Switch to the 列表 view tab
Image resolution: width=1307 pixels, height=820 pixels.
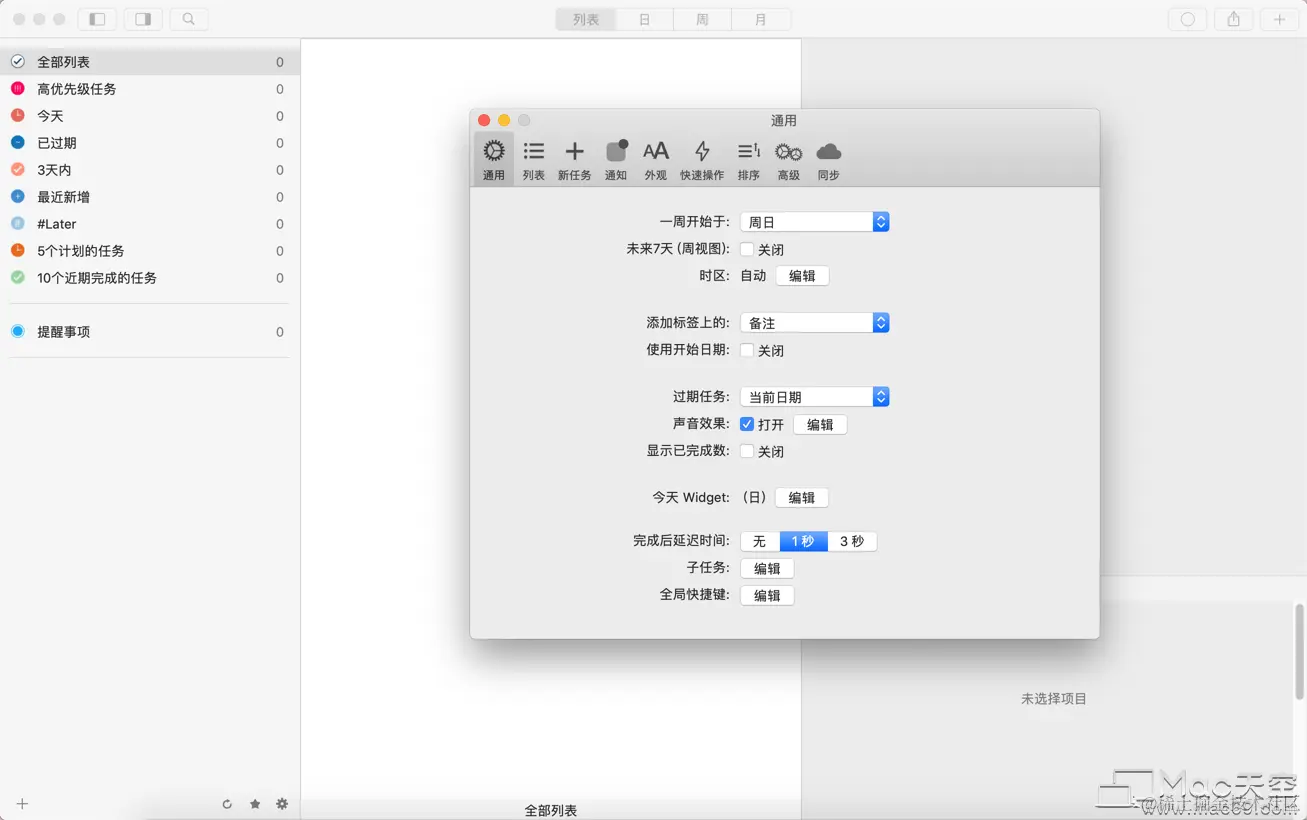586,19
